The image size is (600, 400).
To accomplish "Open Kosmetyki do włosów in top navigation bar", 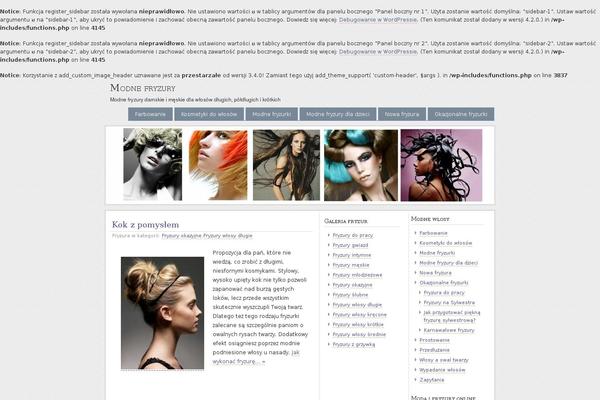I will pyautogui.click(x=209, y=114).
